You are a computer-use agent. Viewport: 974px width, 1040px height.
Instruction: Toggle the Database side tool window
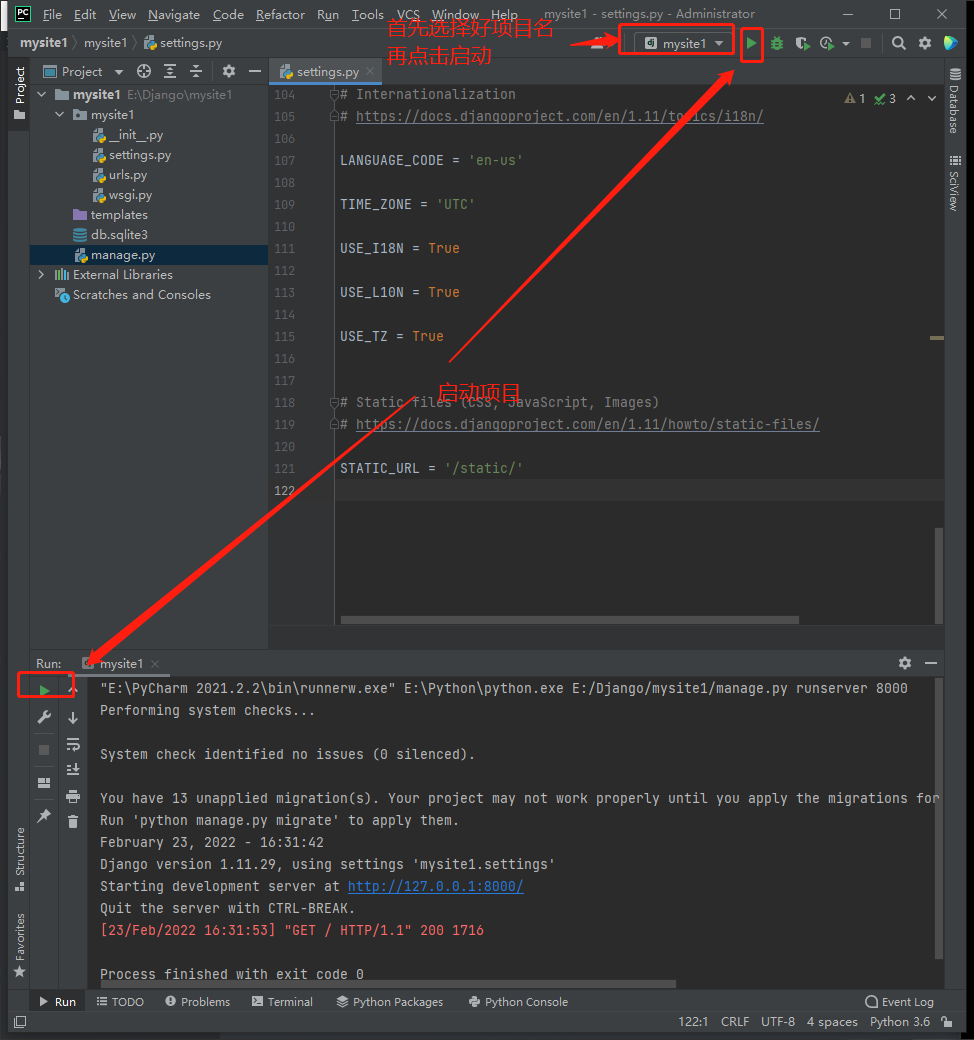pyautogui.click(x=955, y=101)
